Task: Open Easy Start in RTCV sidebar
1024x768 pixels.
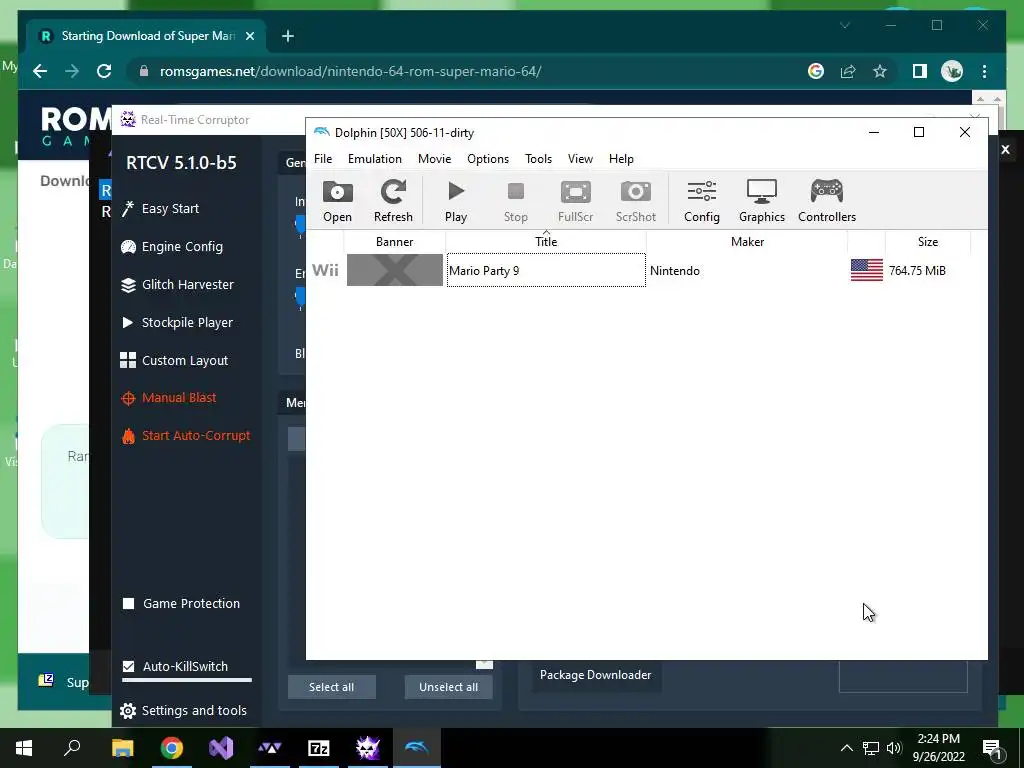Action: [x=160, y=208]
